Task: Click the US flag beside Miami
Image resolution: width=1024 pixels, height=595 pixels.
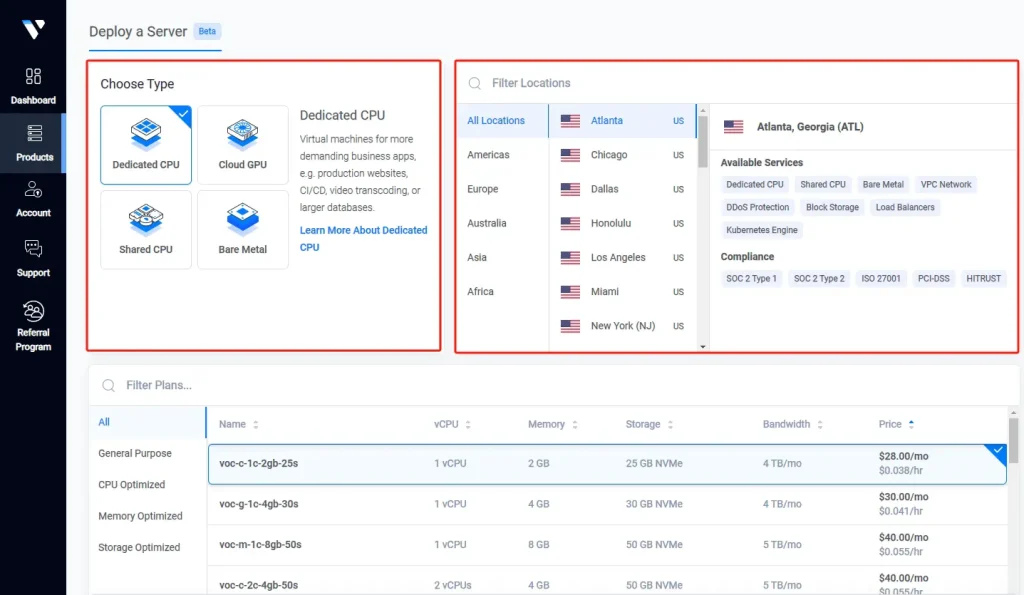Action: tap(570, 292)
